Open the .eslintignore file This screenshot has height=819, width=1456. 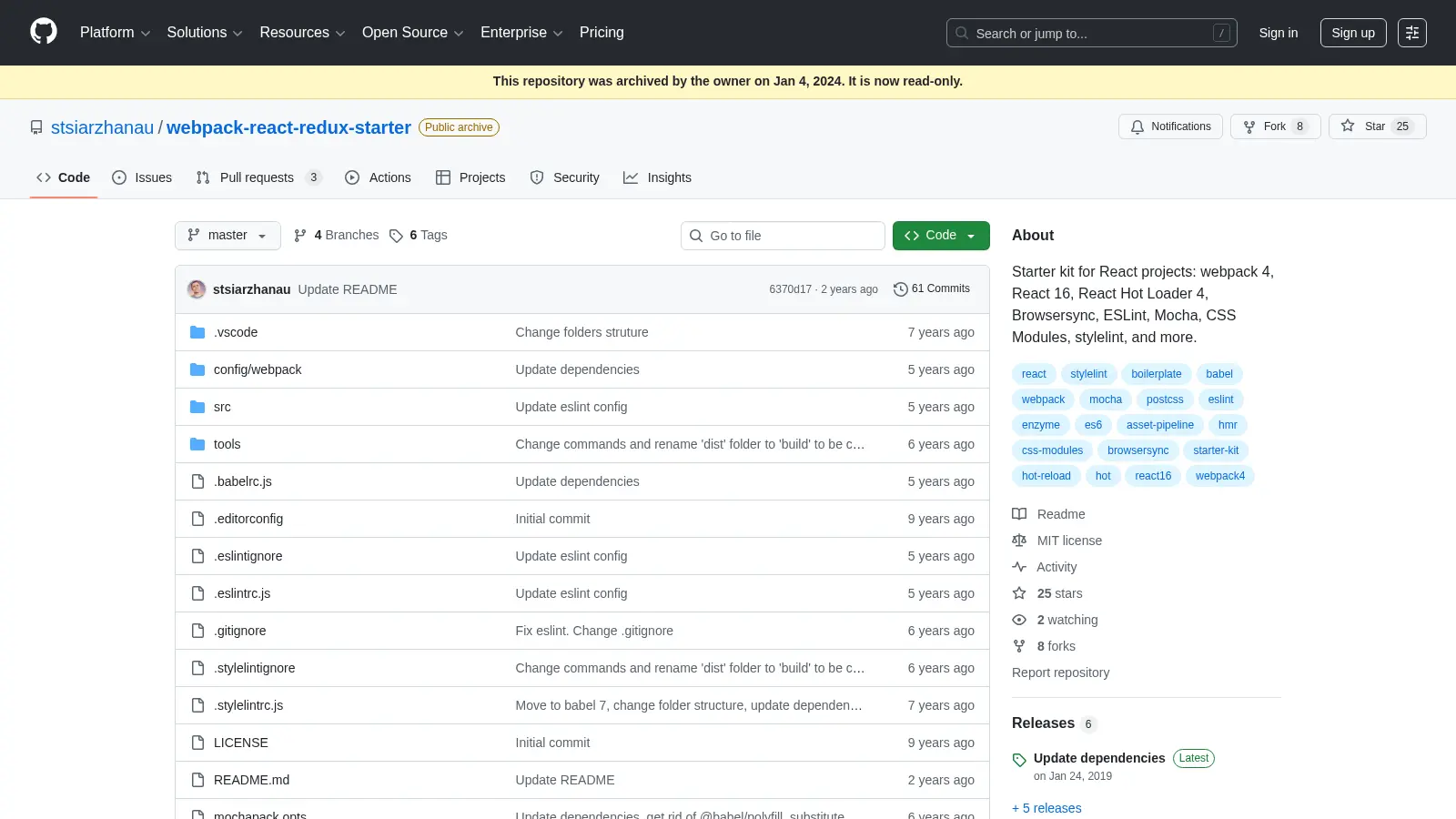248,556
